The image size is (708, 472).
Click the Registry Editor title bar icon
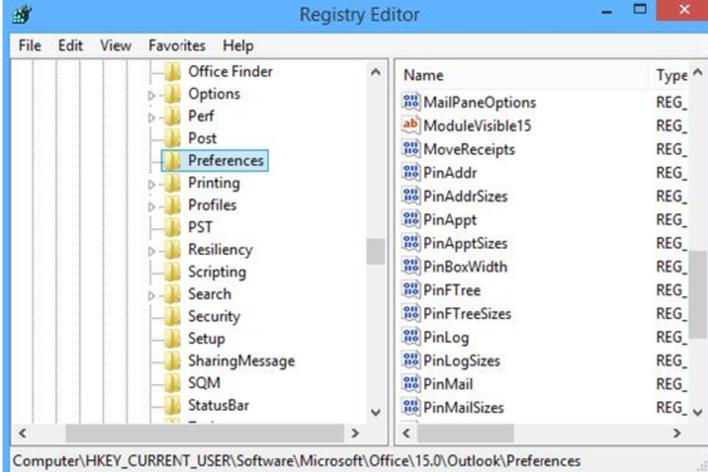(22, 15)
